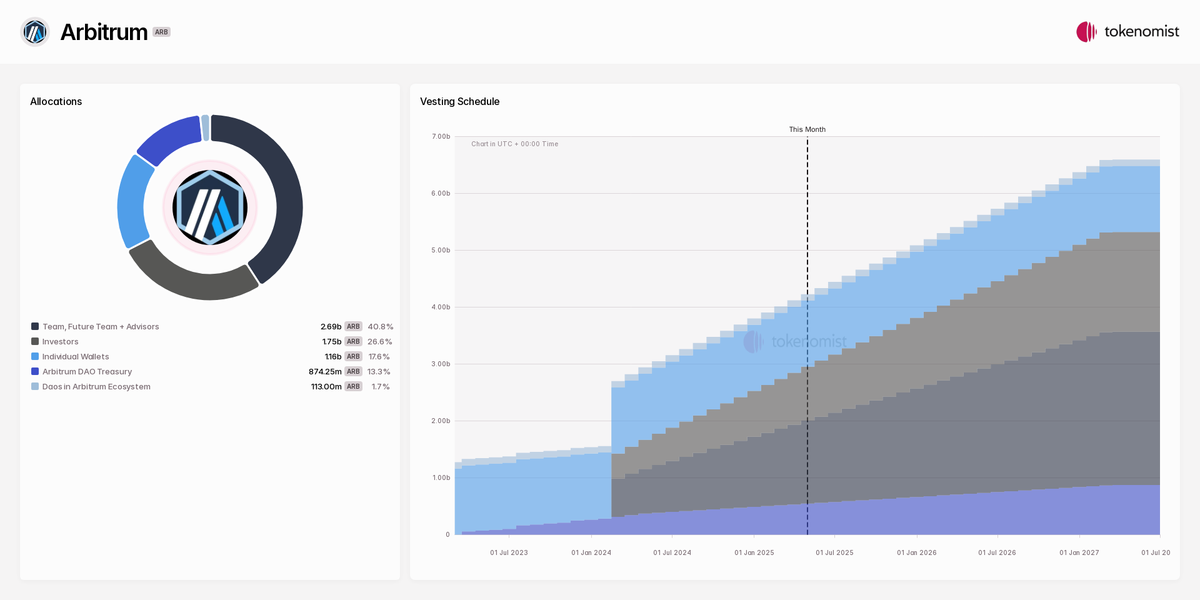
Task: Click the Arbitrum logo in the header
Action: click(x=35, y=32)
